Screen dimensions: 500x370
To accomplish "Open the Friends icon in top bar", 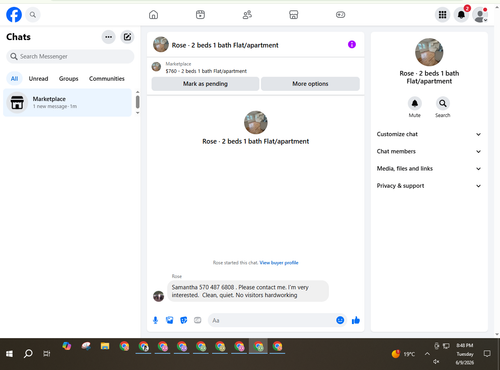I will pos(247,15).
